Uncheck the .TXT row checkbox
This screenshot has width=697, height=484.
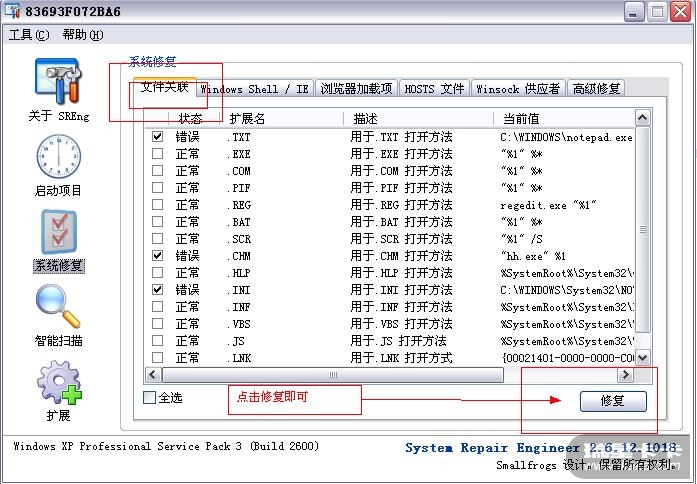tap(157, 136)
